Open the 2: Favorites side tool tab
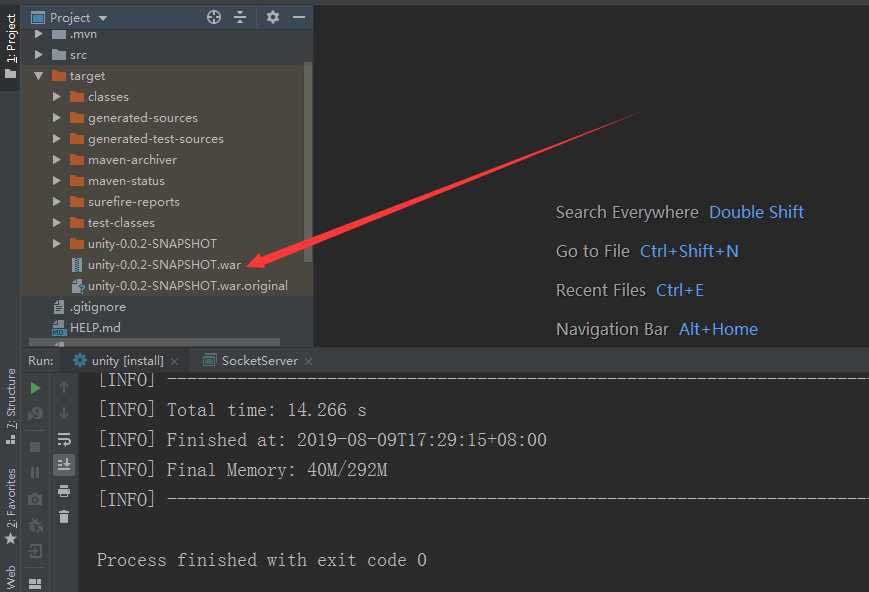 point(11,506)
